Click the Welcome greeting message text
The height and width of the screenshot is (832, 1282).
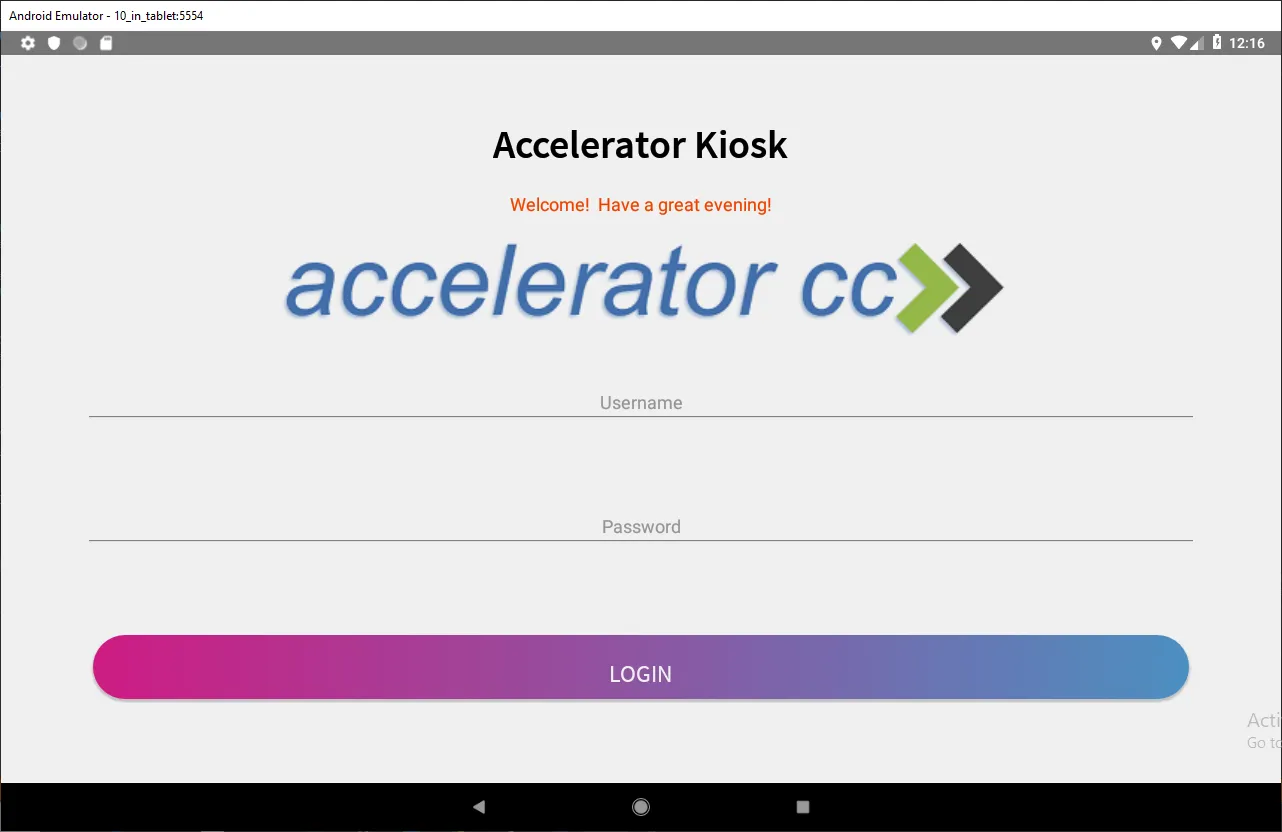point(640,205)
